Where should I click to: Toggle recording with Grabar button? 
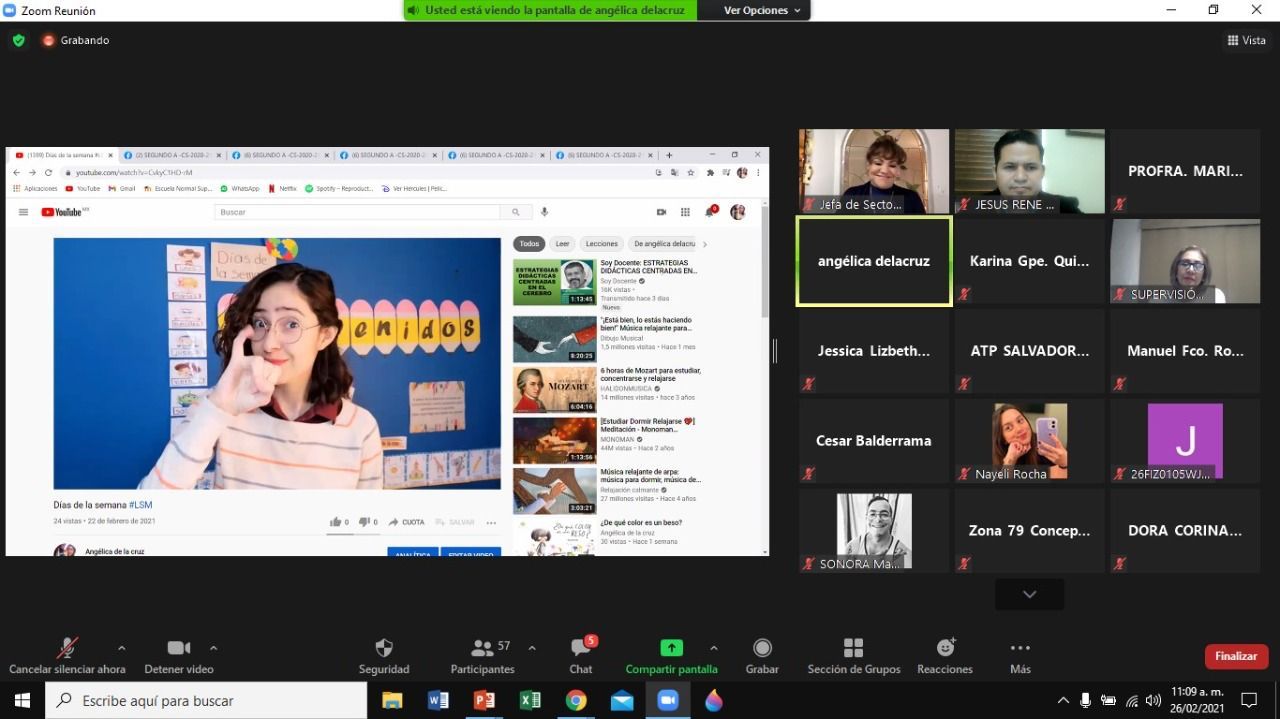(762, 649)
